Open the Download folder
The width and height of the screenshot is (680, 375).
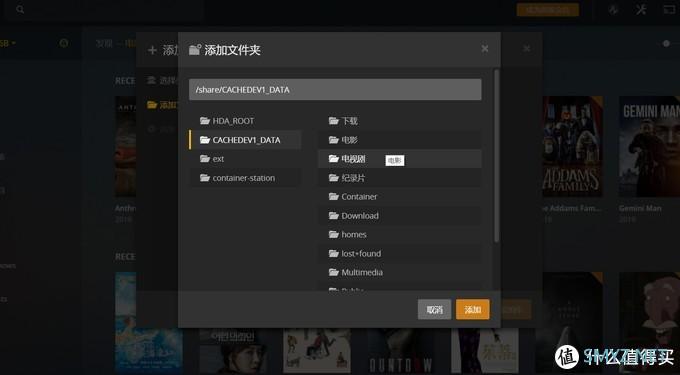pos(399,215)
